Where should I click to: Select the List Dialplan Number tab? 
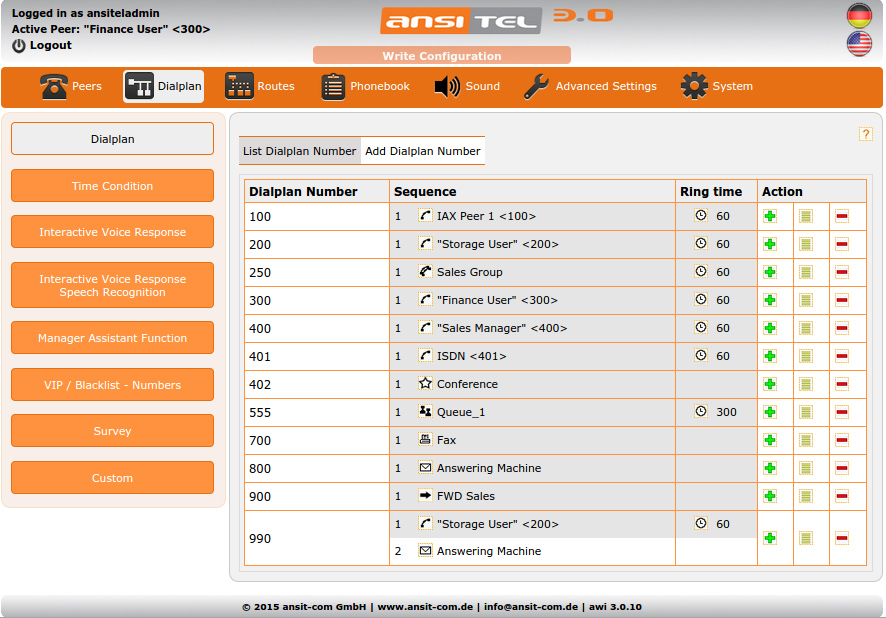tap(299, 151)
